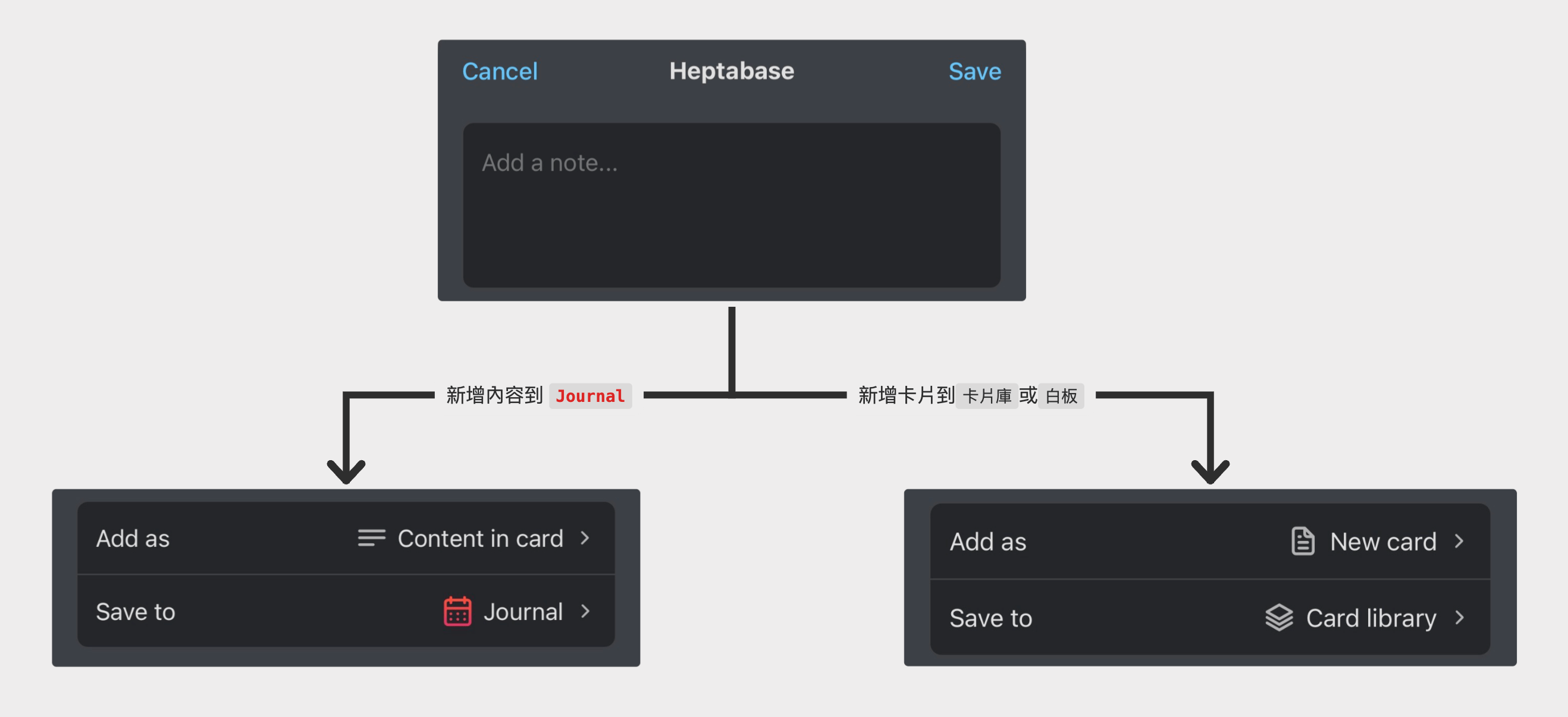Expand the Content in card chevron
Screen dimensions: 1568x717
585,538
